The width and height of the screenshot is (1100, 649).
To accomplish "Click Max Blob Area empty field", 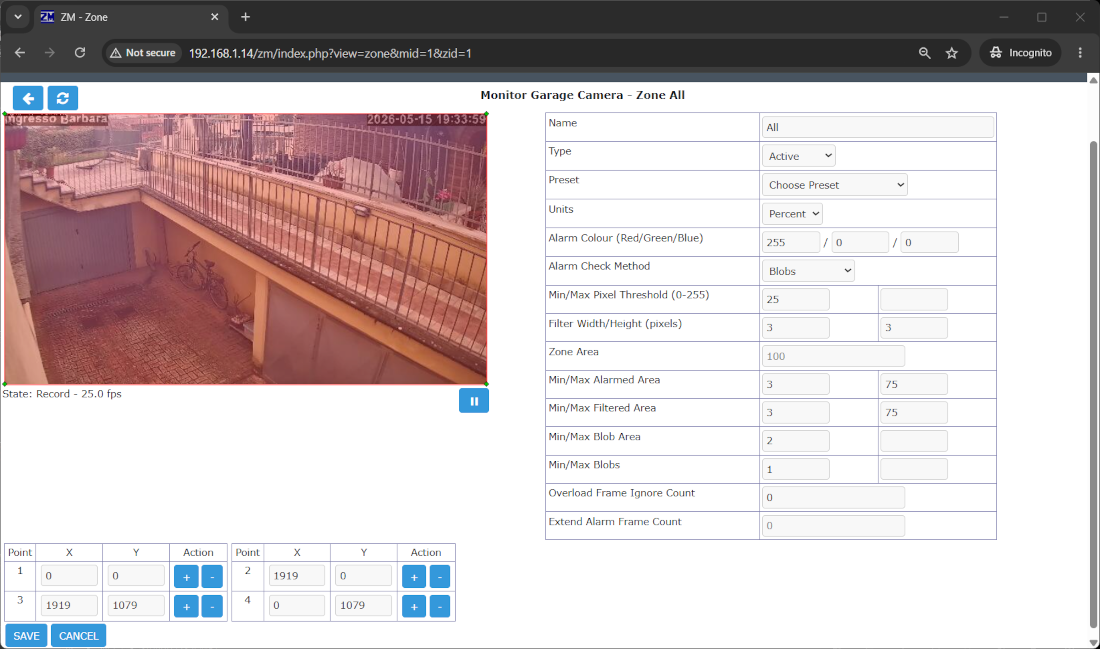I will [913, 441].
